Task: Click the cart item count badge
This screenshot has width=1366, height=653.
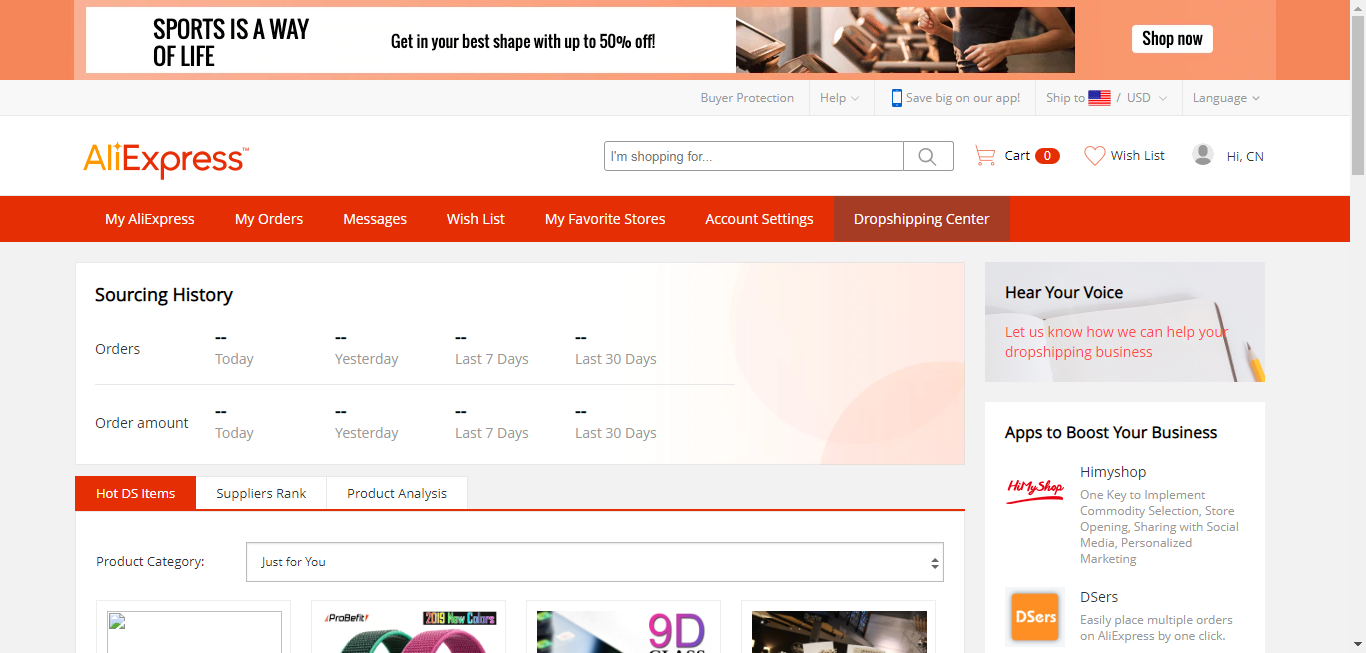Action: pyautogui.click(x=1047, y=156)
